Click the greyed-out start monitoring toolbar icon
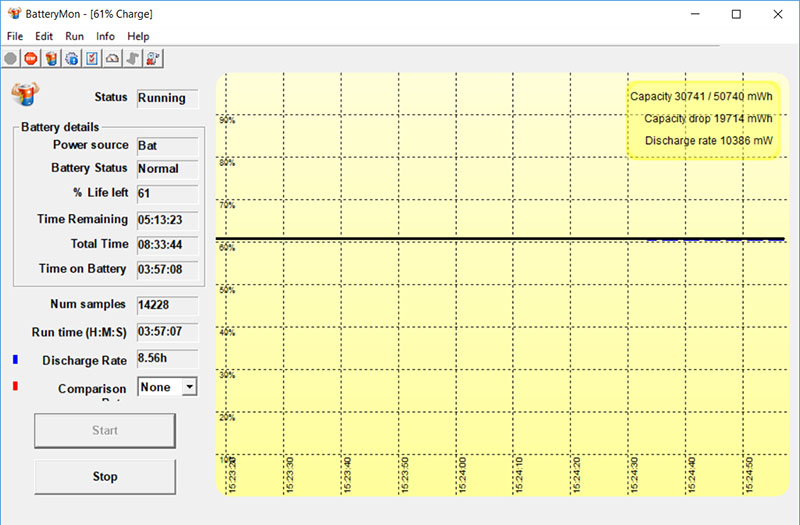Image resolution: width=800 pixels, height=525 pixels. tap(10, 59)
